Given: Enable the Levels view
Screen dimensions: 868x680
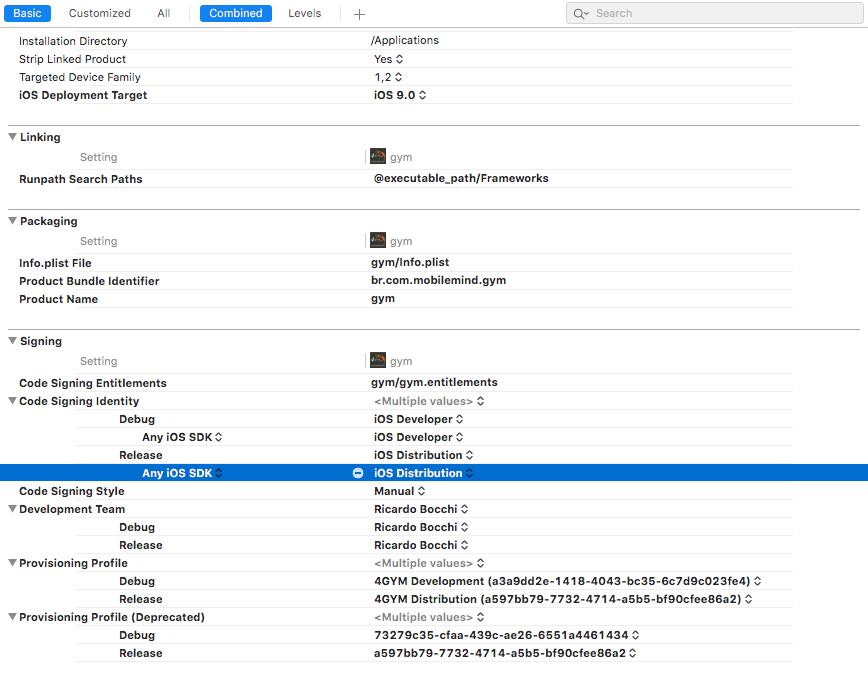Looking at the screenshot, I should click(x=305, y=14).
